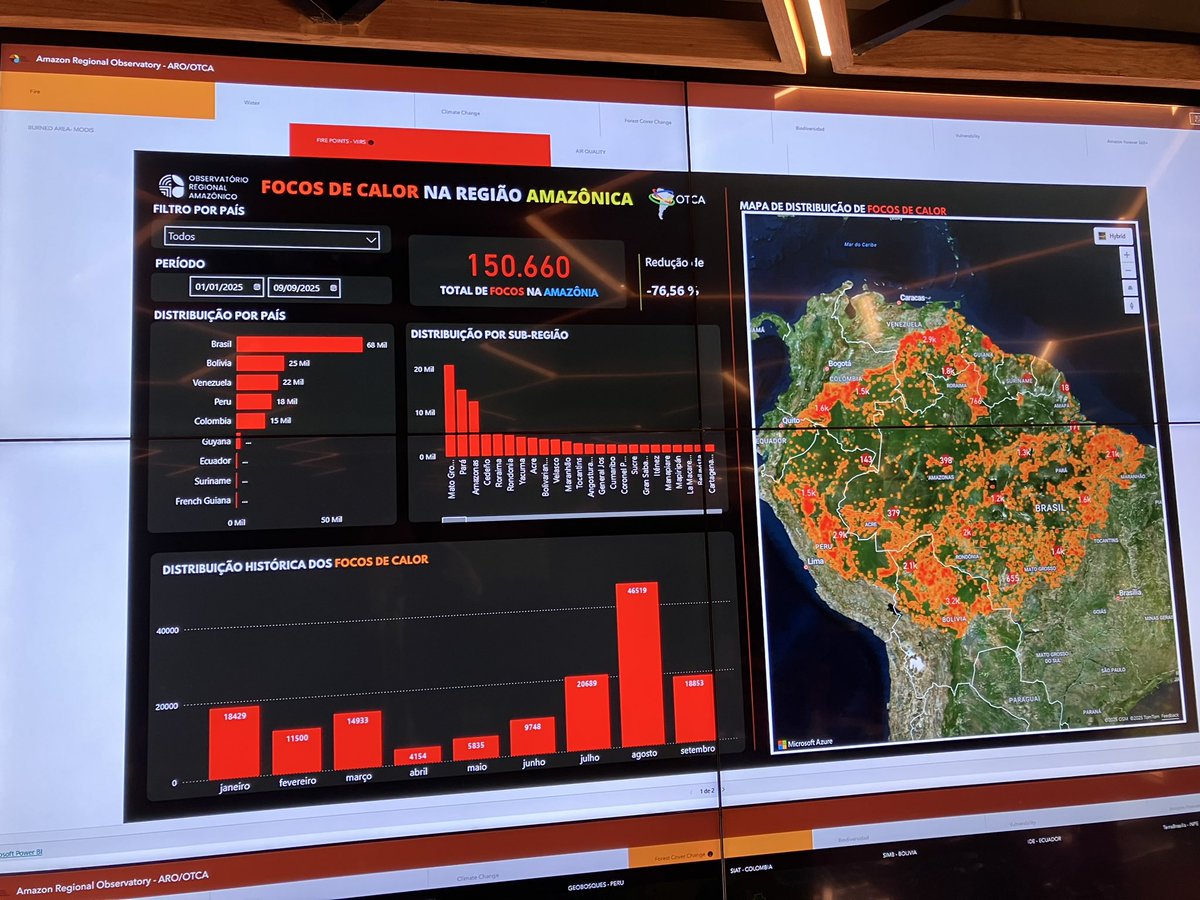Click the abril bar with 4154
Image resolution: width=1200 pixels, height=900 pixels.
(417, 756)
